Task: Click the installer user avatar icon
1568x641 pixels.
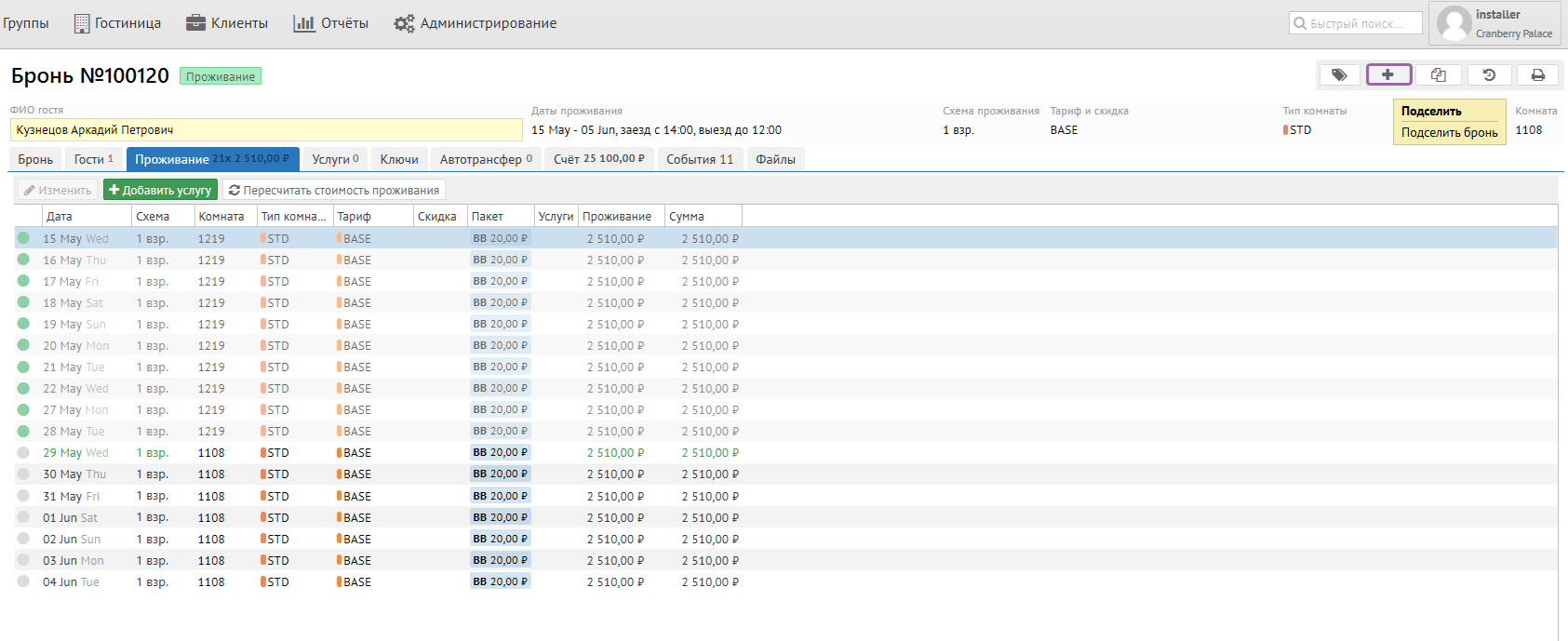Action: 1454,23
